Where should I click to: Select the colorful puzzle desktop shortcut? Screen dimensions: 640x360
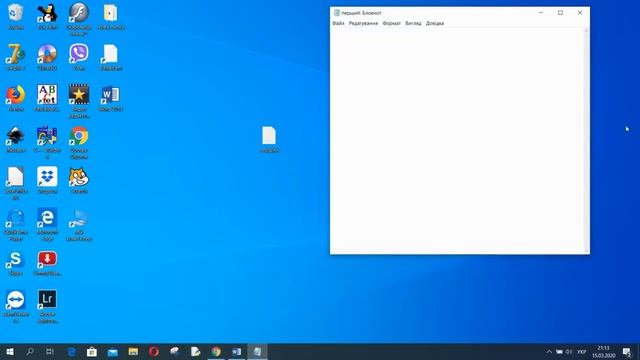click(47, 142)
